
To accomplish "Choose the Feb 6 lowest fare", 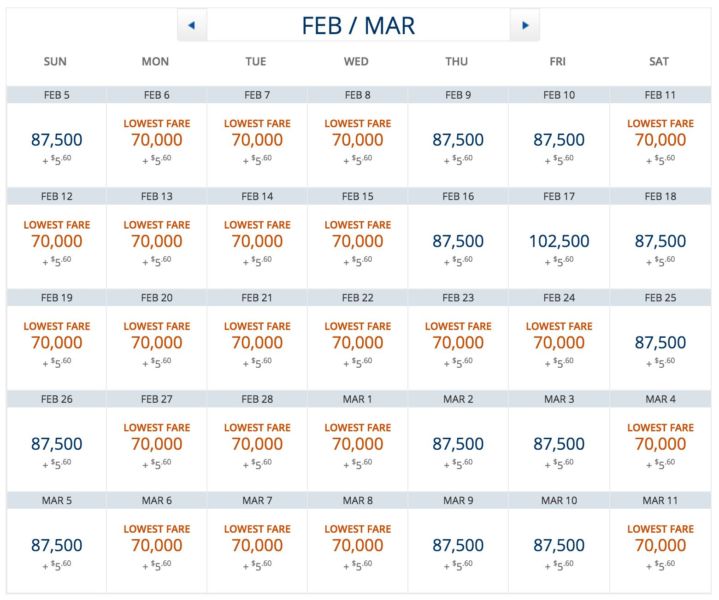I will (156, 141).
